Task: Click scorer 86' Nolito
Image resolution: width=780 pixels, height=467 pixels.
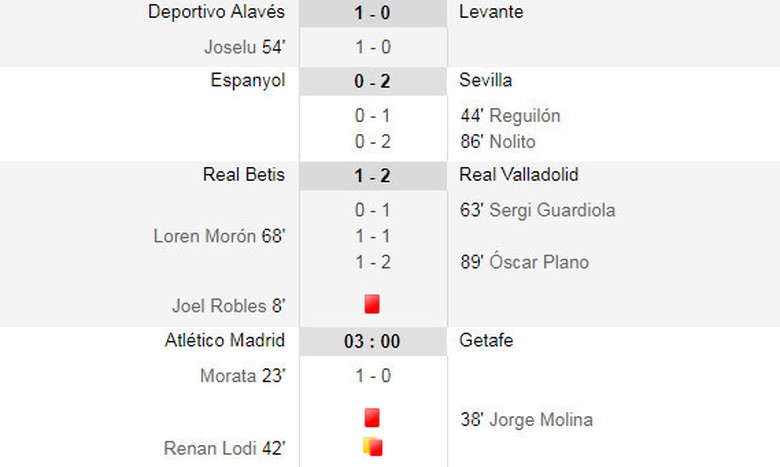Action: (x=497, y=142)
